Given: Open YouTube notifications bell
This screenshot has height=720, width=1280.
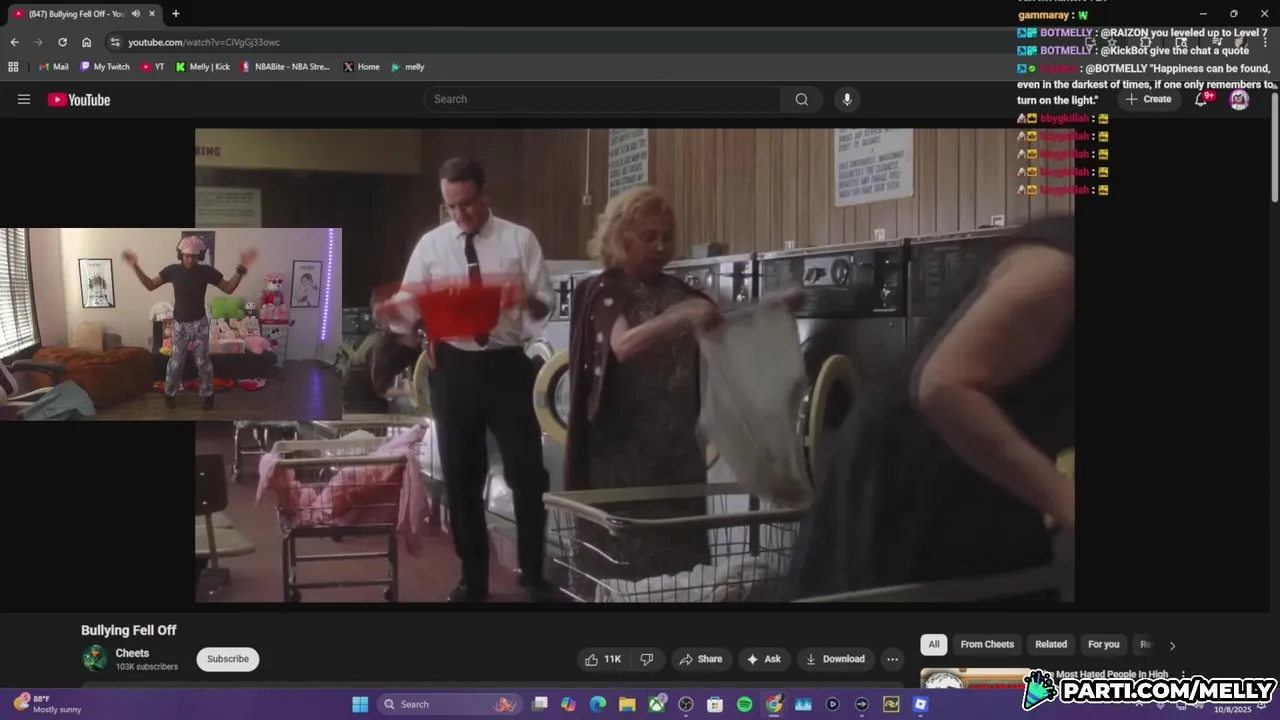Looking at the screenshot, I should (1202, 99).
